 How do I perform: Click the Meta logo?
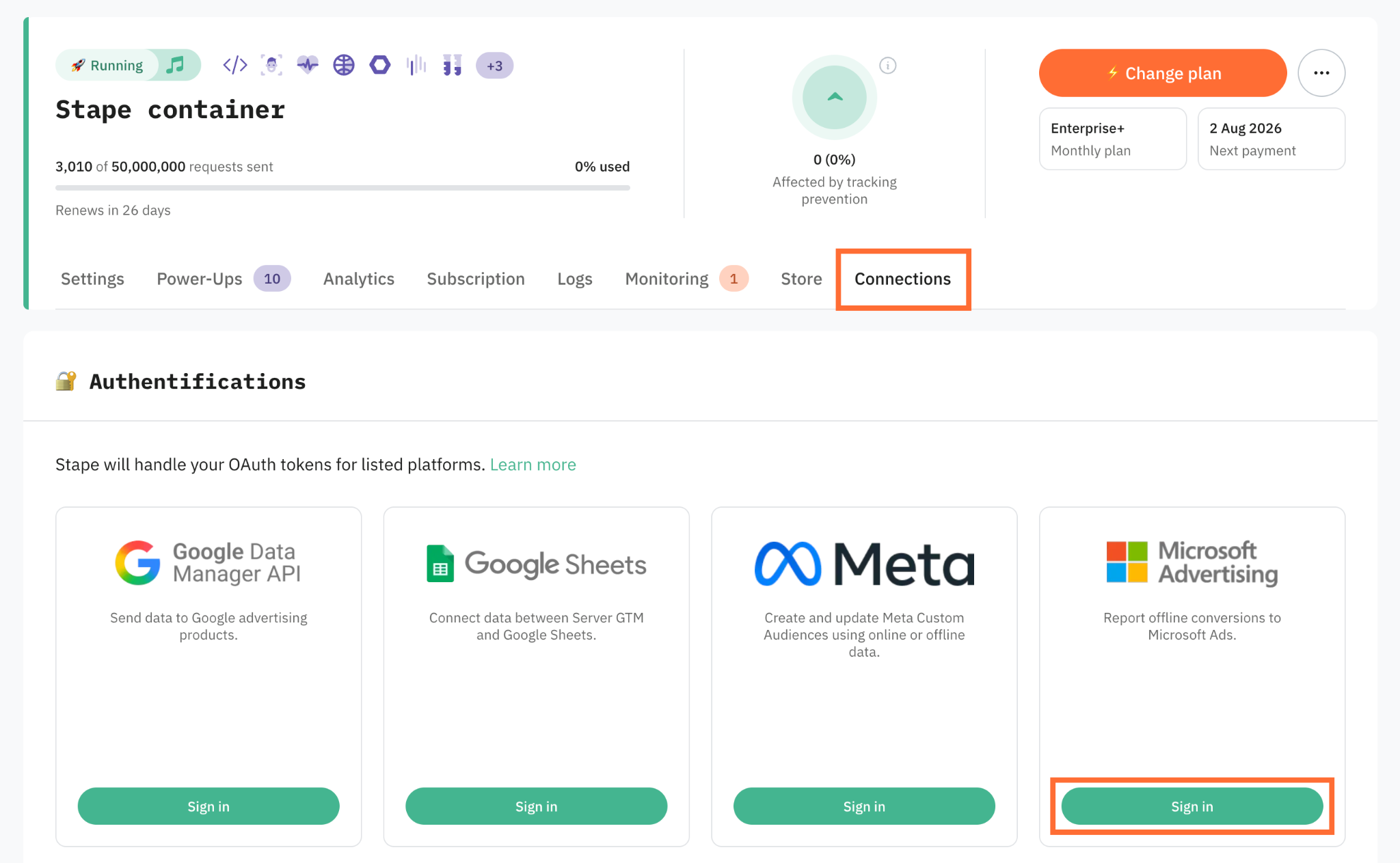(864, 564)
